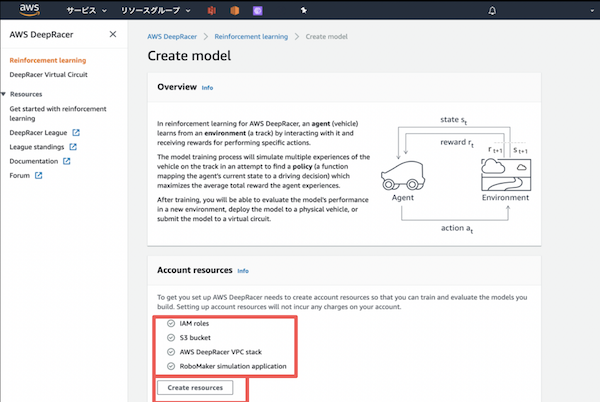Click the pin shortcuts icon
The width and height of the screenshot is (600, 402).
click(x=303, y=10)
